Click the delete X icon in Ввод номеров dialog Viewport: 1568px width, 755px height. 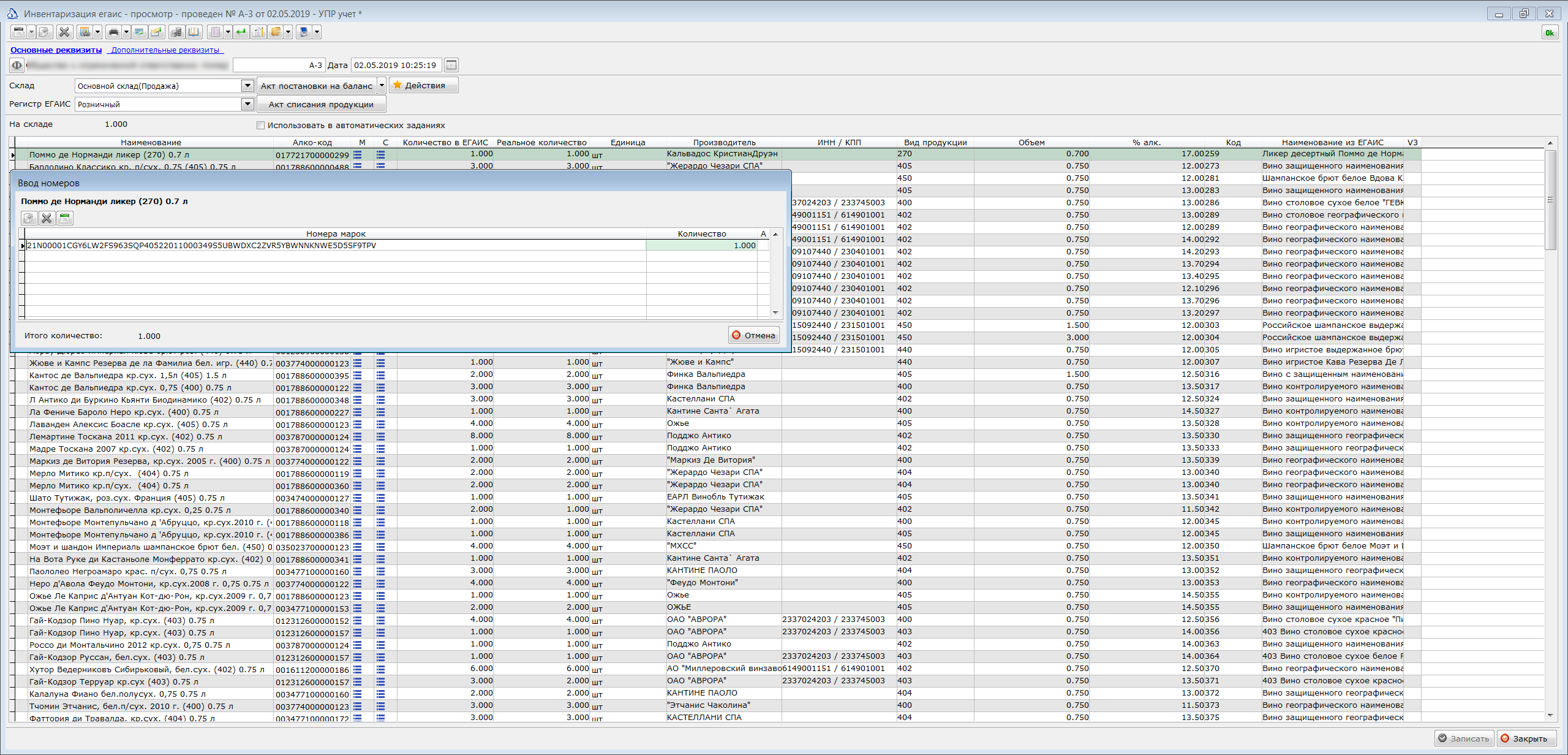[x=47, y=218]
